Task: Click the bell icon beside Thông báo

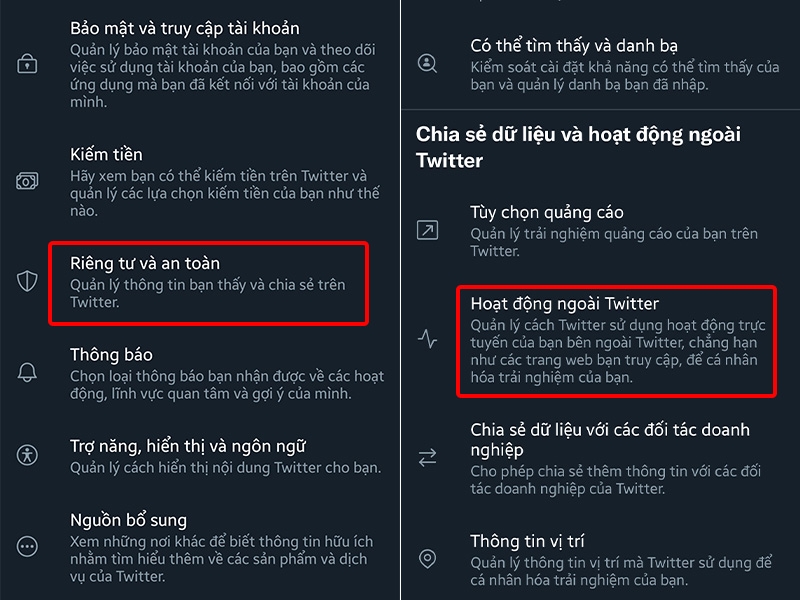Action: coord(25,374)
